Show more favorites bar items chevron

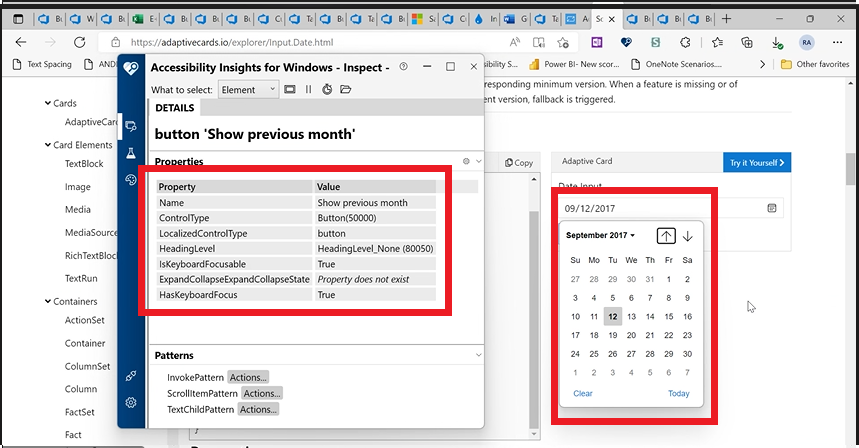pyautogui.click(x=762, y=64)
